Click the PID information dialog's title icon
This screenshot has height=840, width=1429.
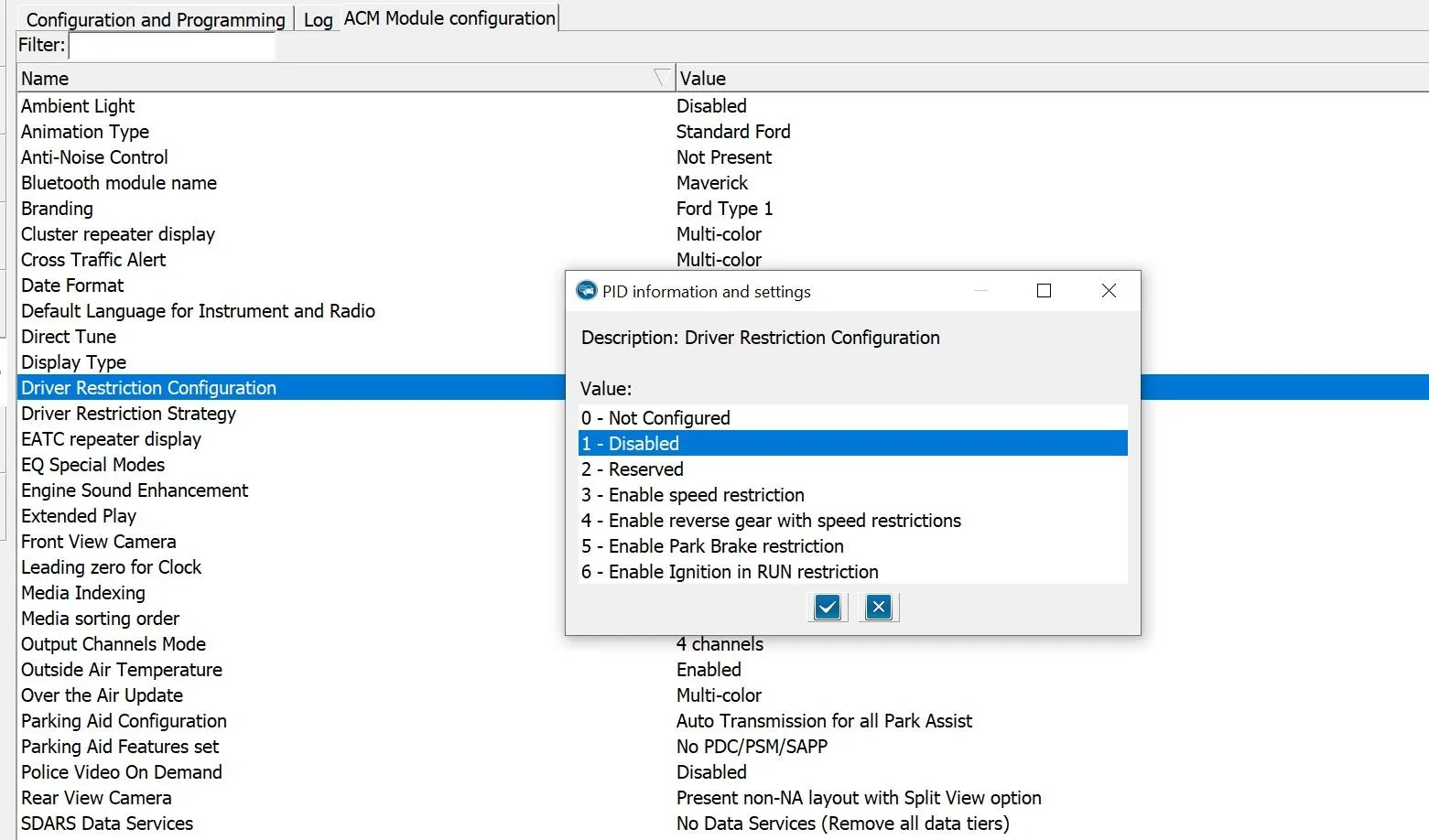click(586, 291)
